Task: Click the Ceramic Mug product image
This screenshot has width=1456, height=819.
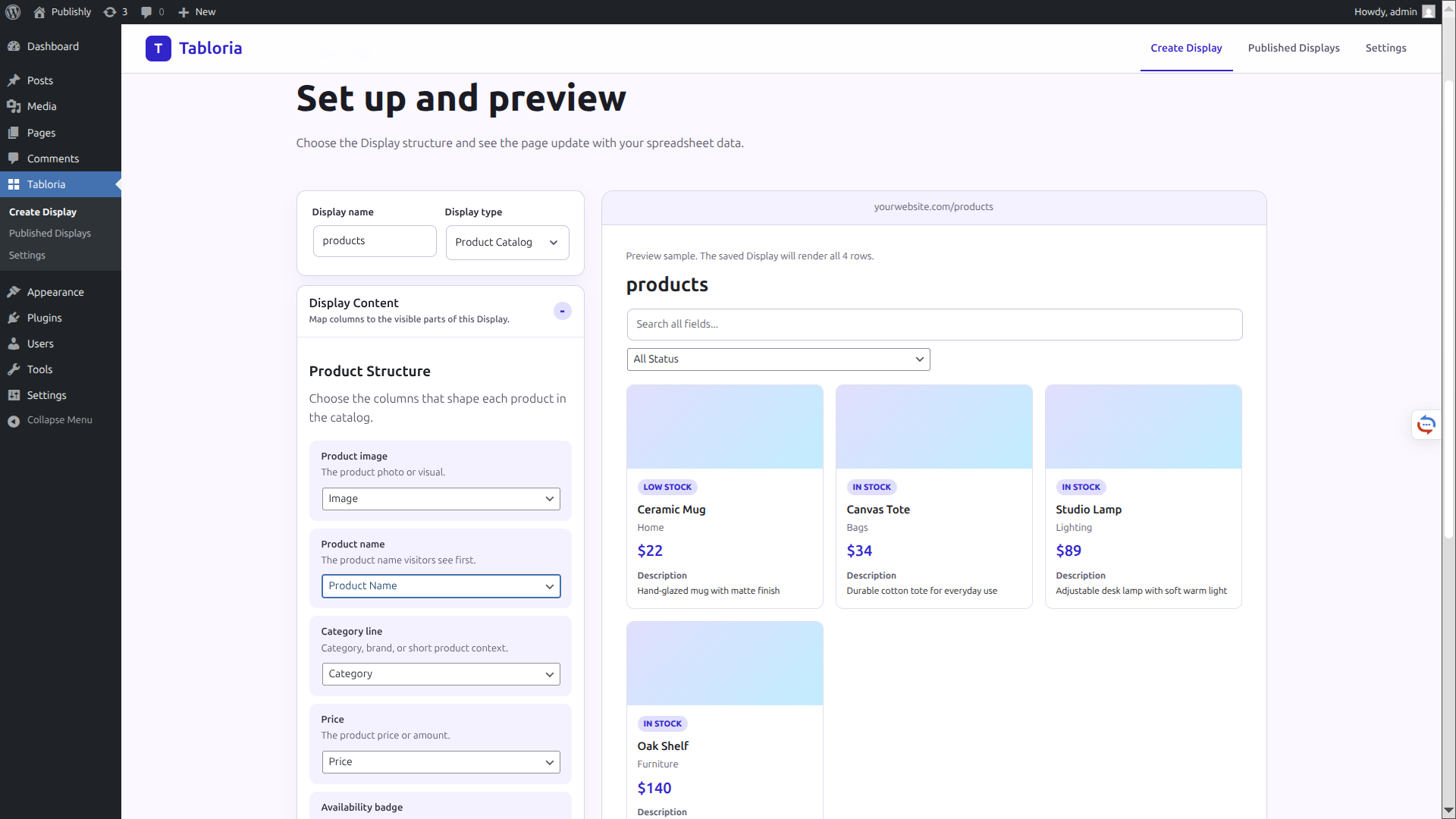Action: (x=724, y=427)
